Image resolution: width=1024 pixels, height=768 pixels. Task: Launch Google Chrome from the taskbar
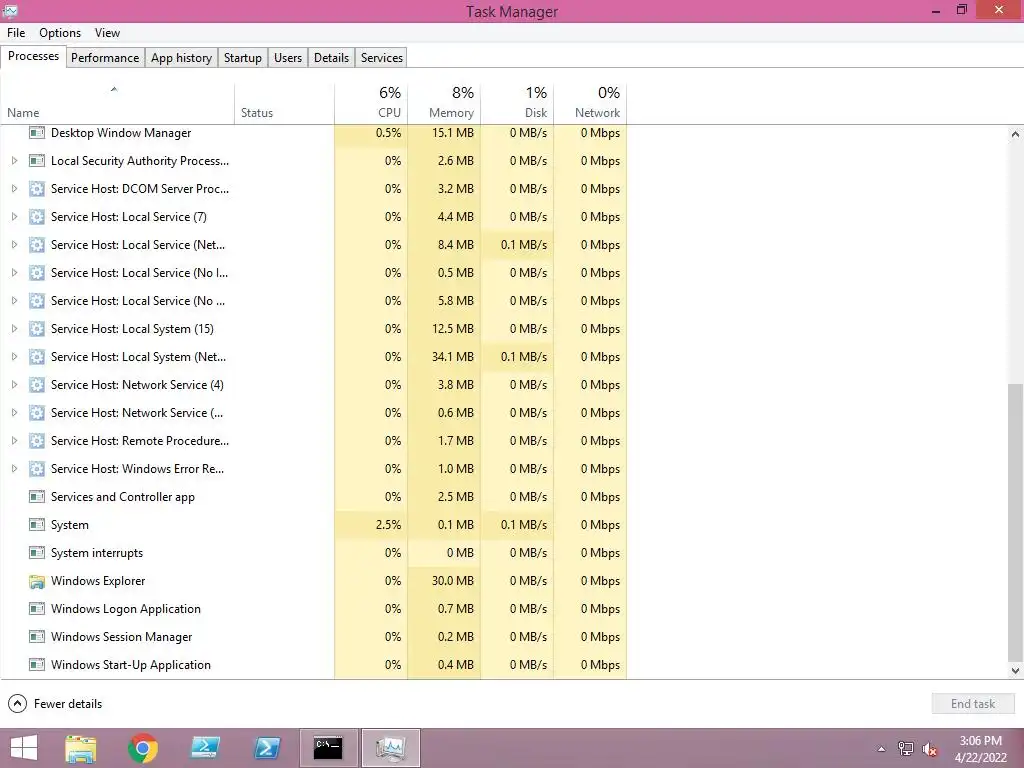pos(143,748)
